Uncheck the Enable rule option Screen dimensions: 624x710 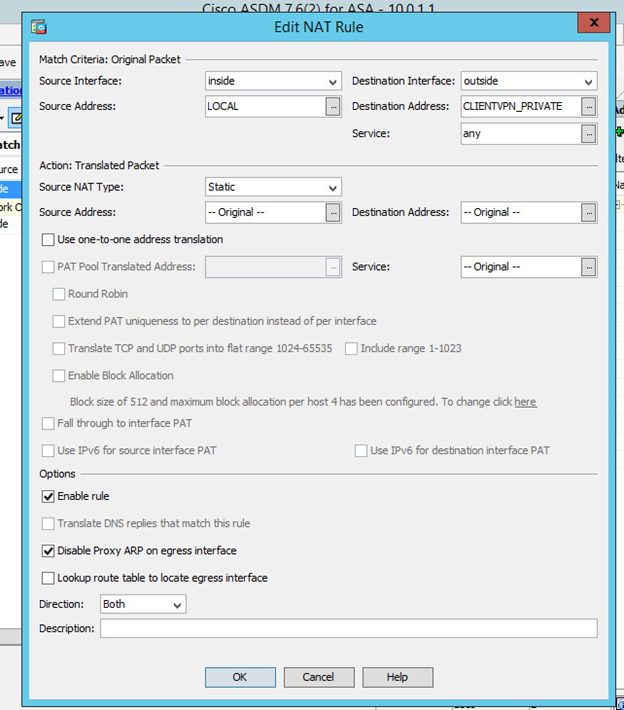(48, 496)
